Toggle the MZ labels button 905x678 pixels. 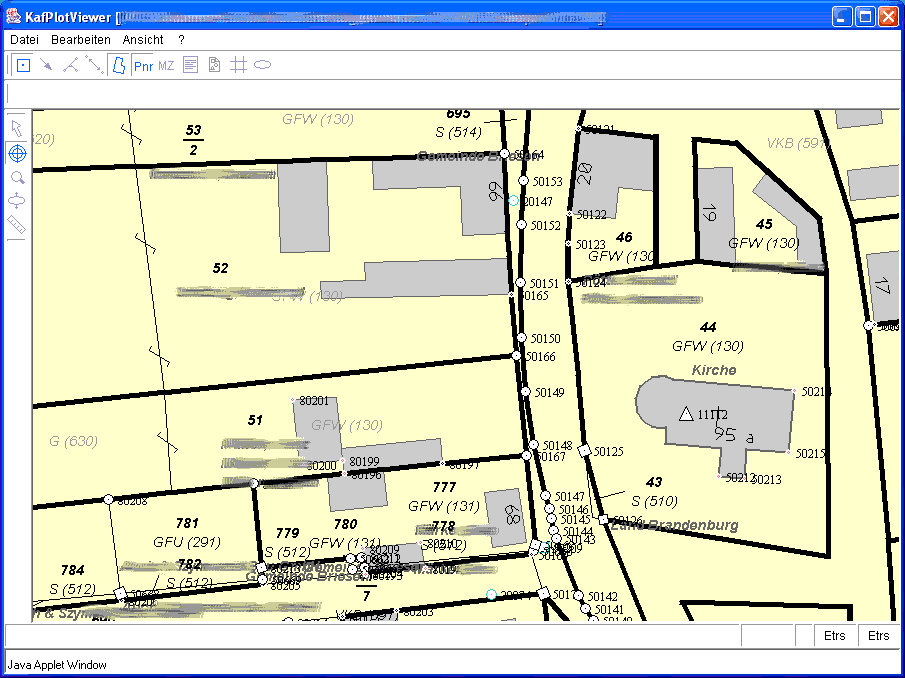coord(166,65)
